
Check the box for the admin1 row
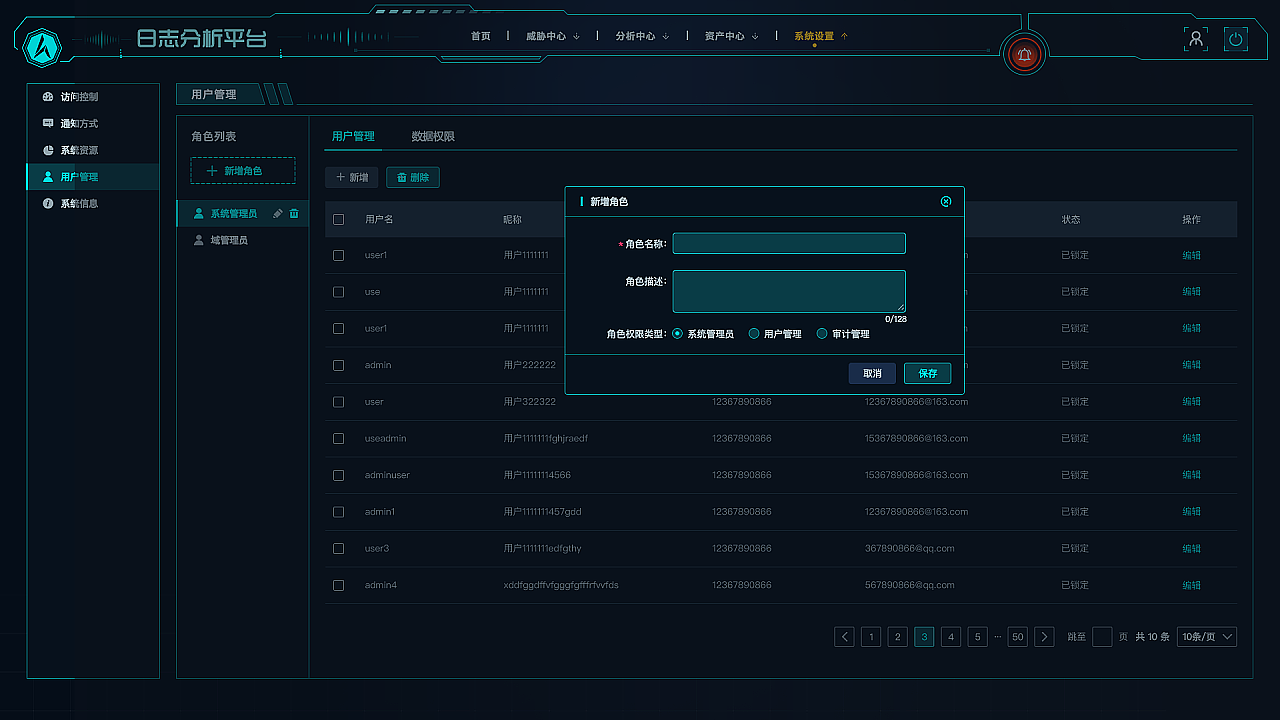(x=338, y=511)
